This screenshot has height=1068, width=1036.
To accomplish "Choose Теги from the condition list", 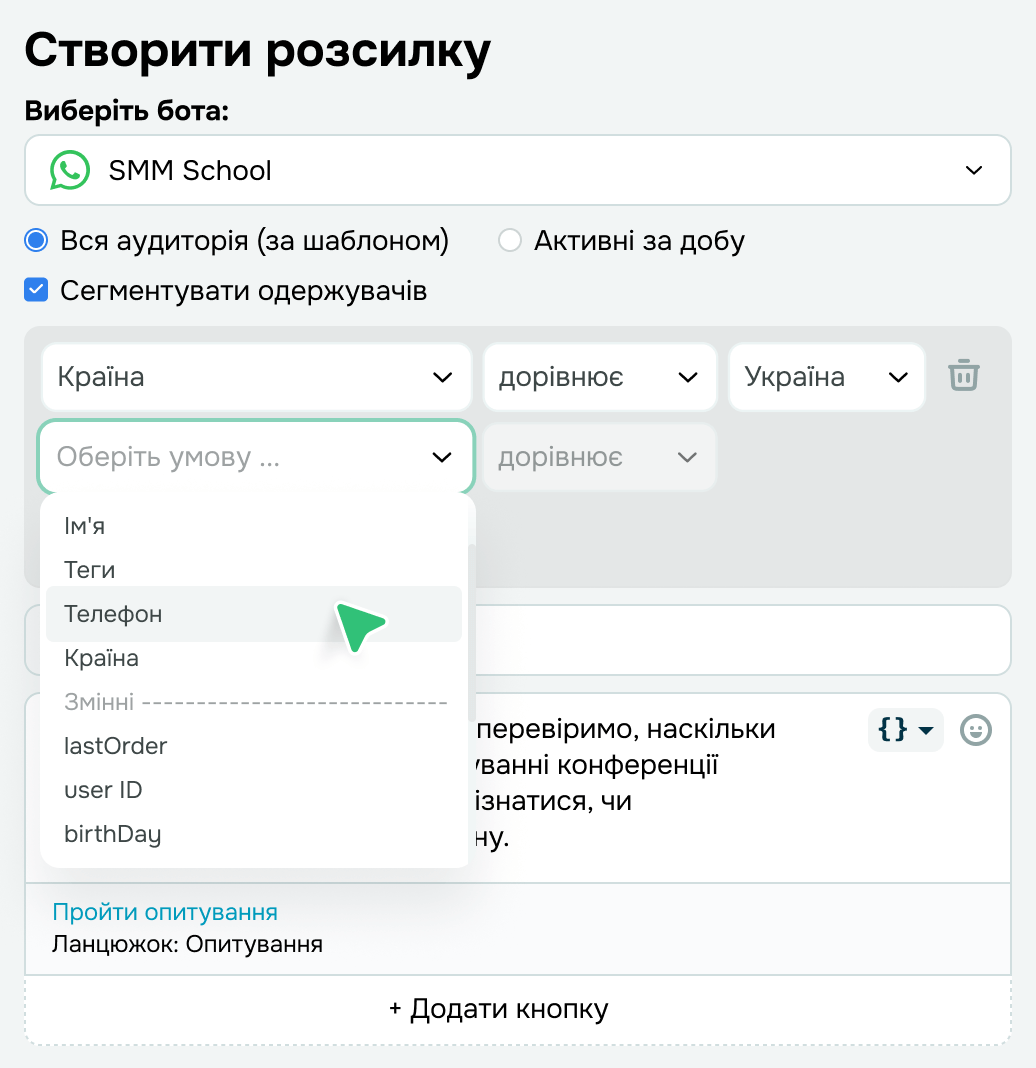I will point(90,570).
